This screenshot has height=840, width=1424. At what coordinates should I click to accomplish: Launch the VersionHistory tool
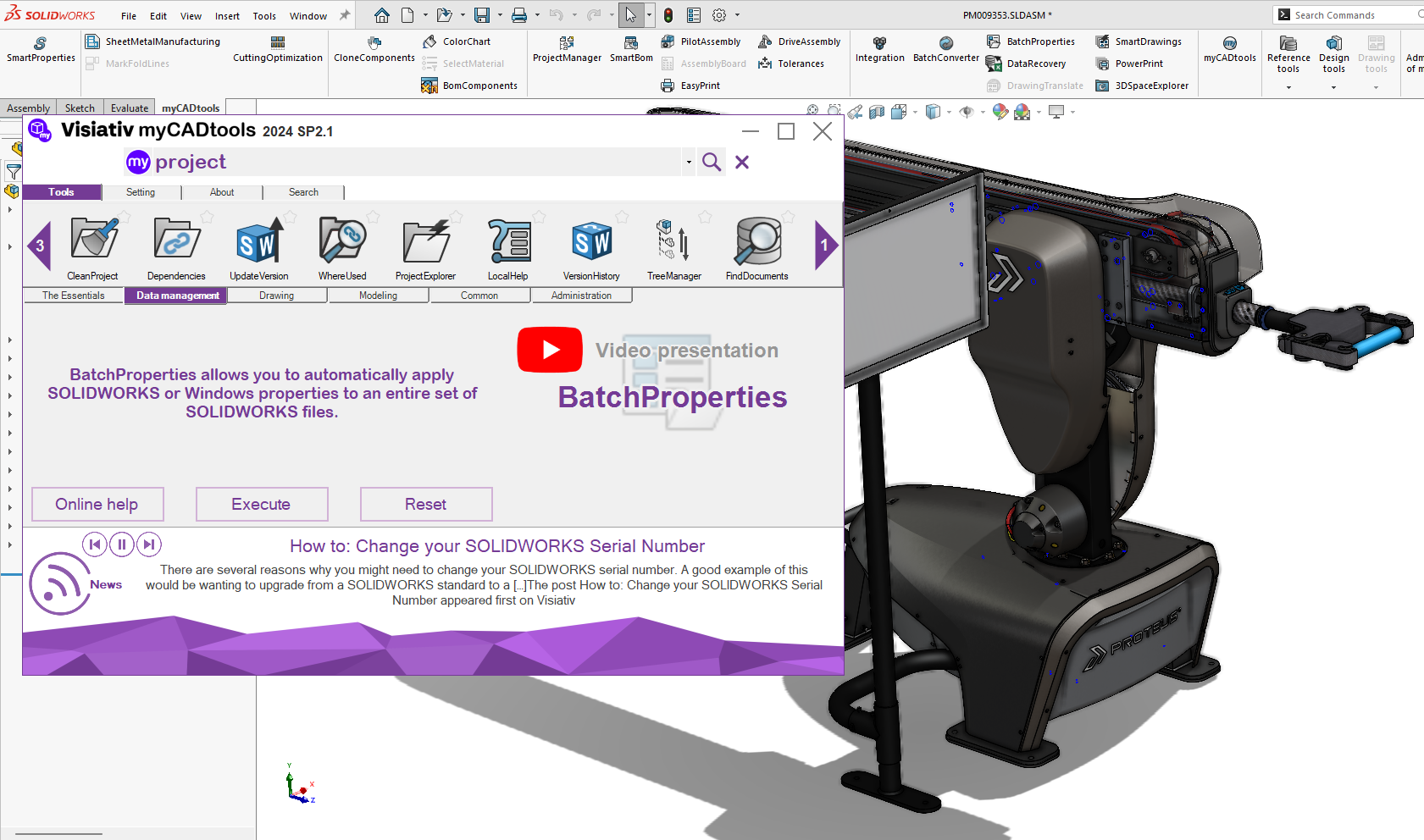coord(591,241)
